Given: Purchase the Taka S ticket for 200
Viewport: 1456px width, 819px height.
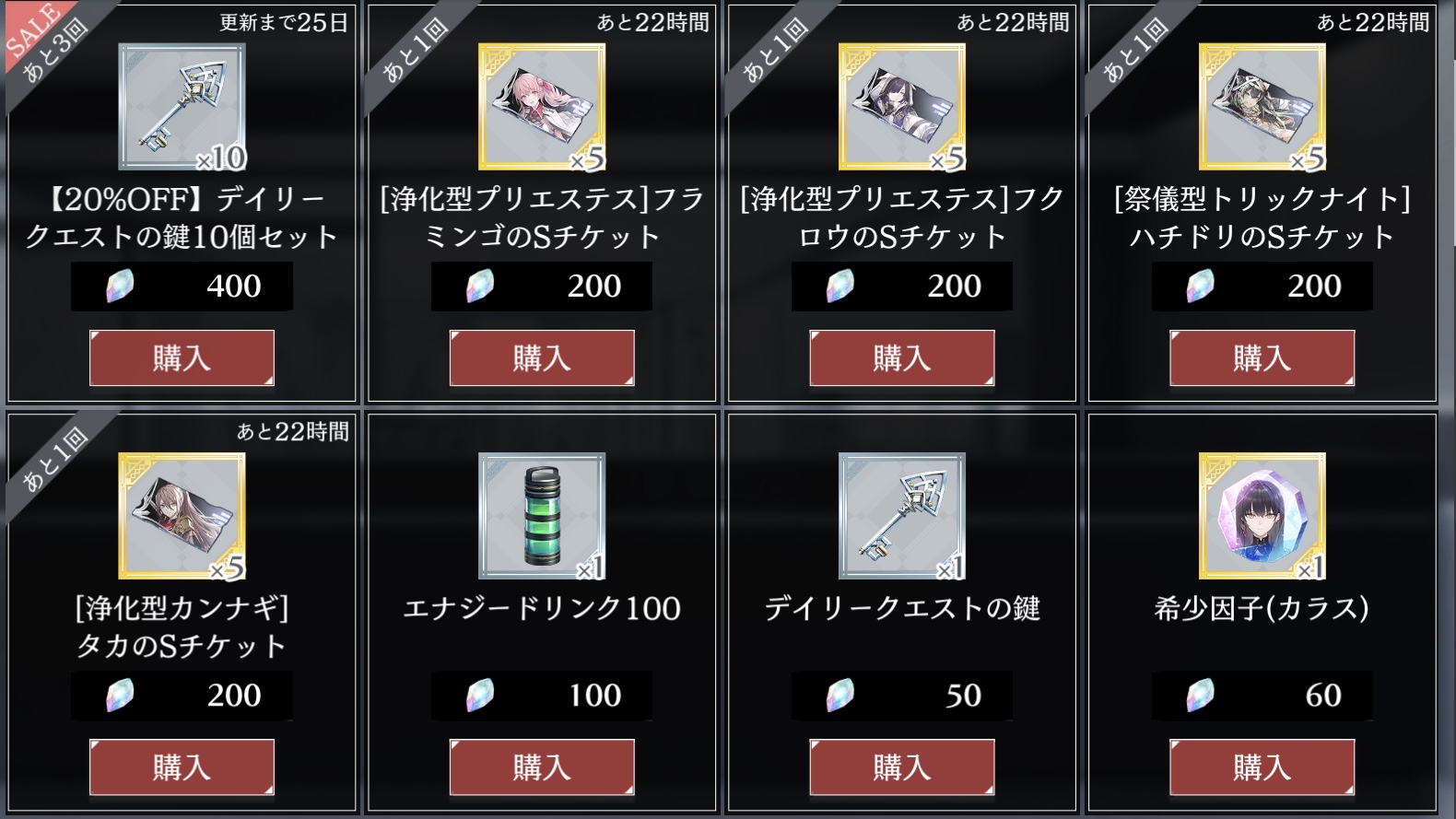Looking at the screenshot, I should point(182,766).
